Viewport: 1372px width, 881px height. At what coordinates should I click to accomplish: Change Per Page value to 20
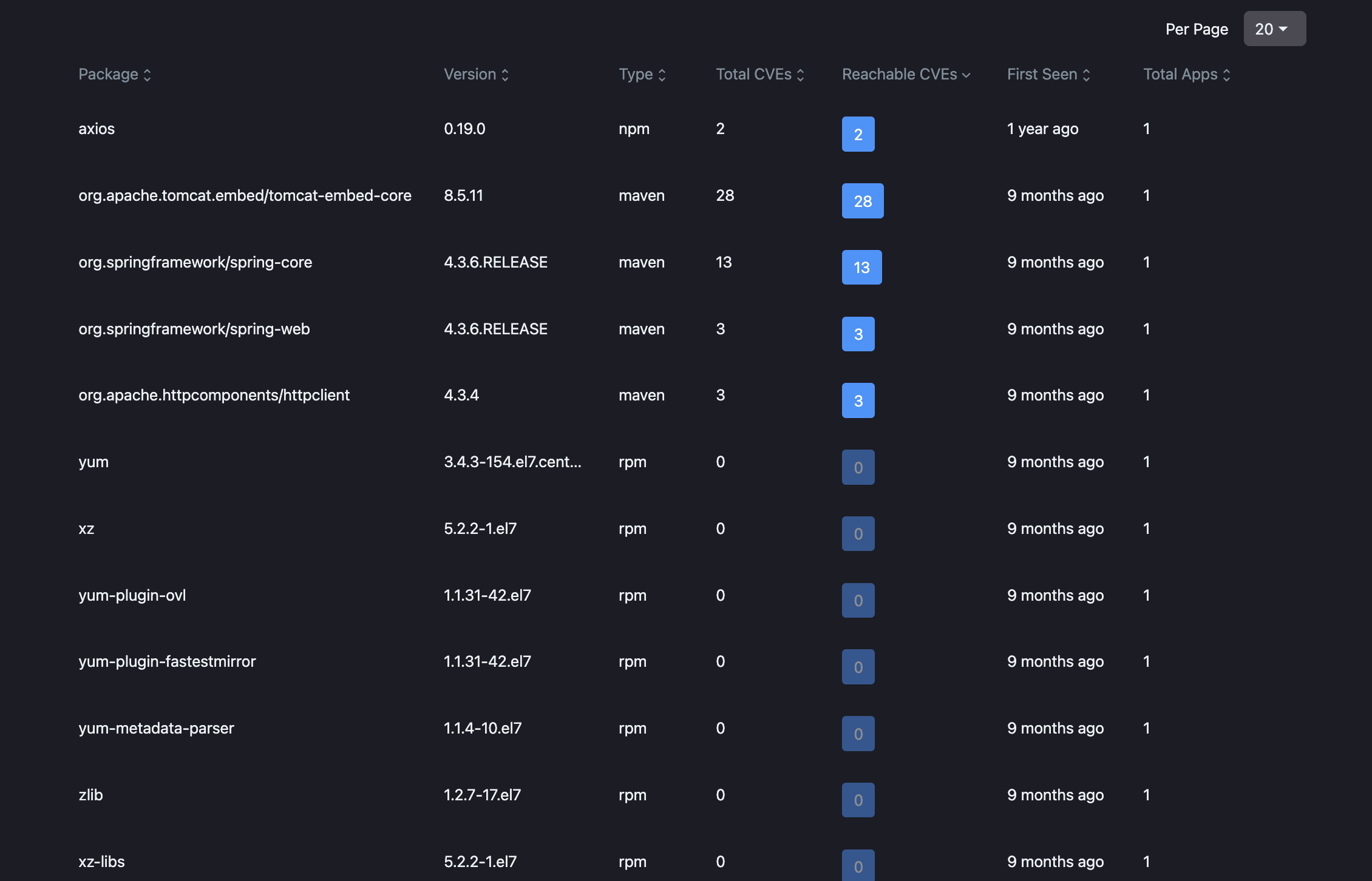coord(1275,28)
